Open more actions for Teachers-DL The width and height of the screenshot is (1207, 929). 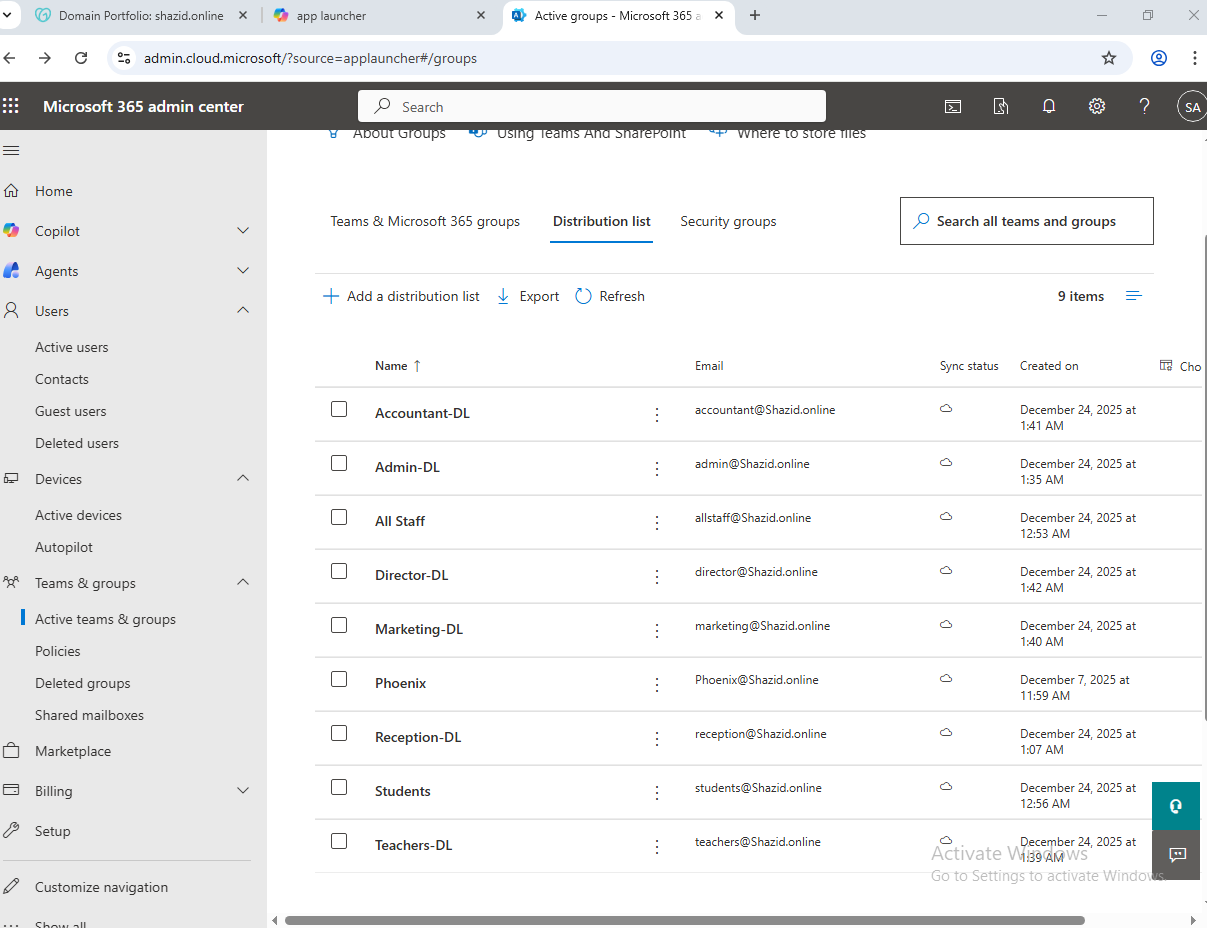coord(657,846)
